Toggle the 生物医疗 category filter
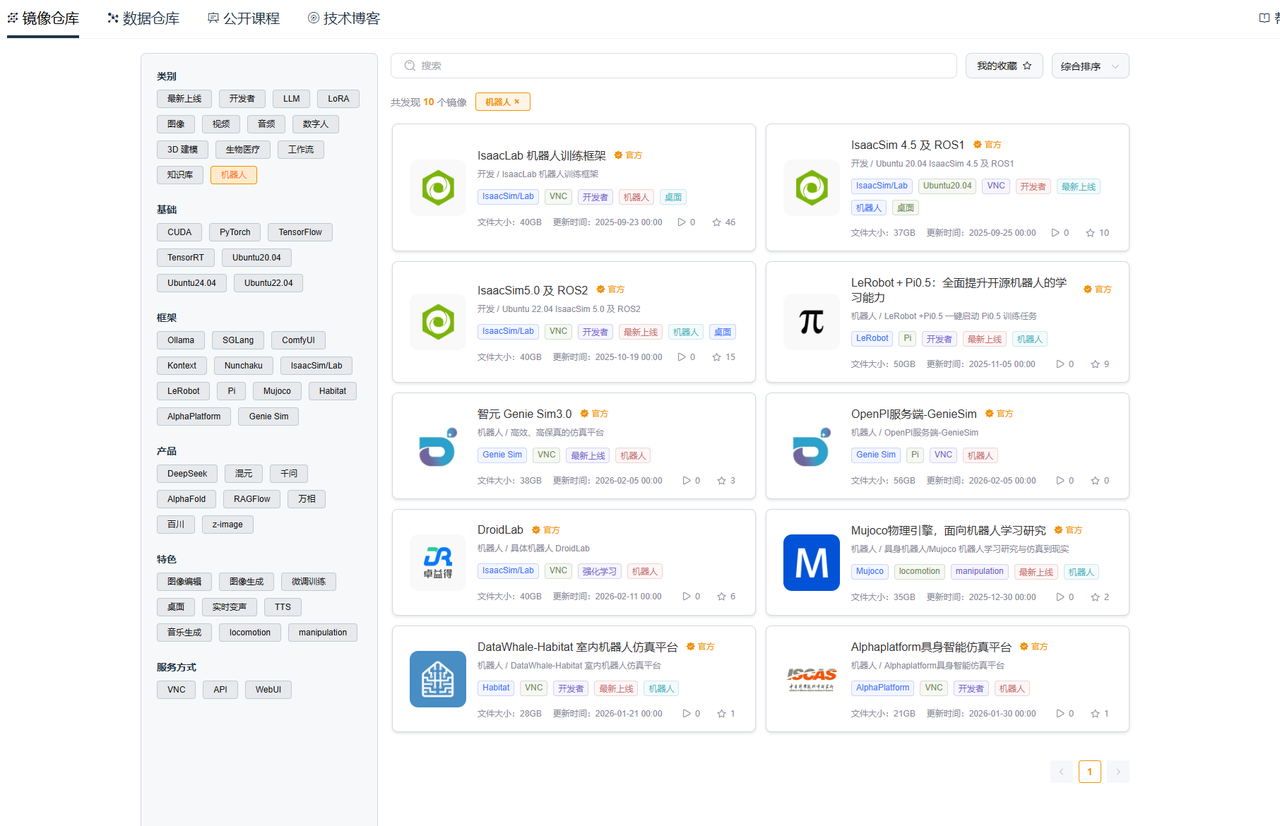The height and width of the screenshot is (826, 1280). pyautogui.click(x=242, y=150)
